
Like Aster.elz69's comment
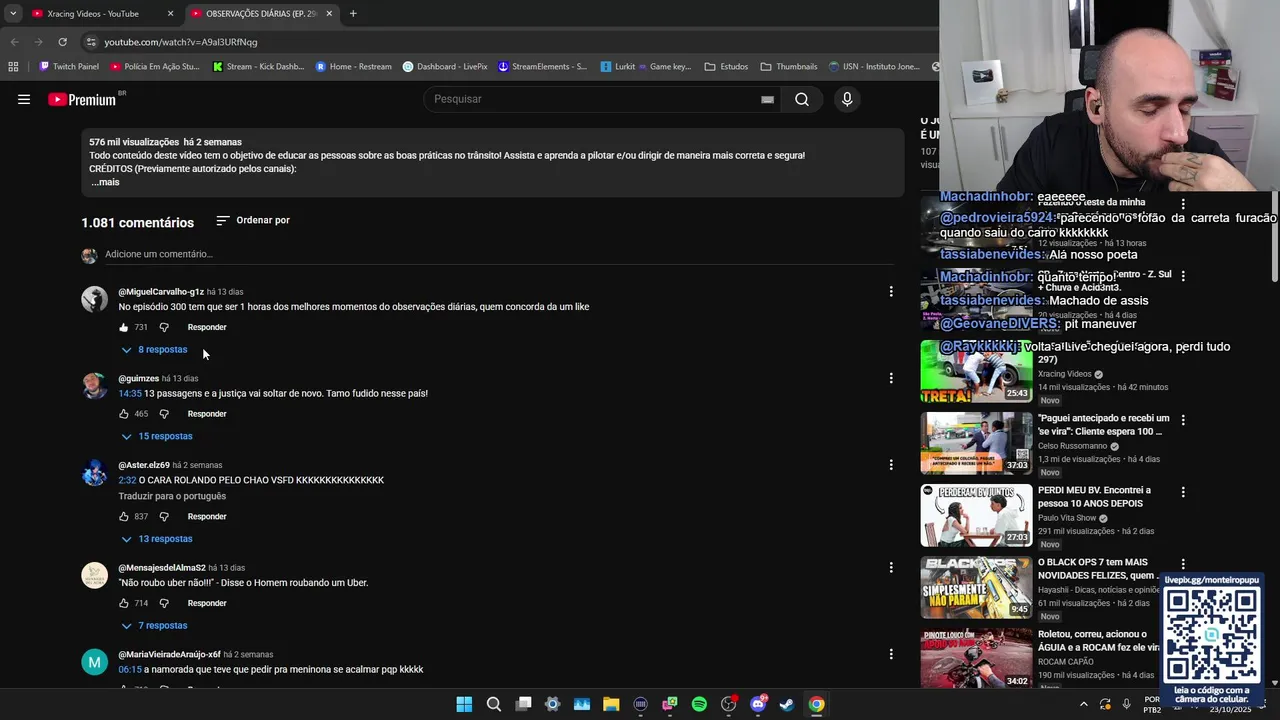click(x=124, y=517)
